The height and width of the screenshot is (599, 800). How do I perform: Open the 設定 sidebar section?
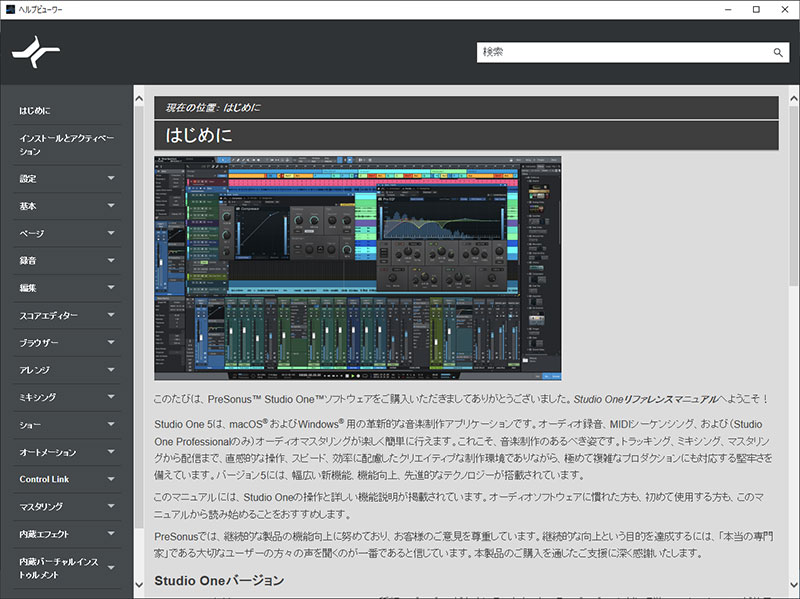click(x=28, y=179)
